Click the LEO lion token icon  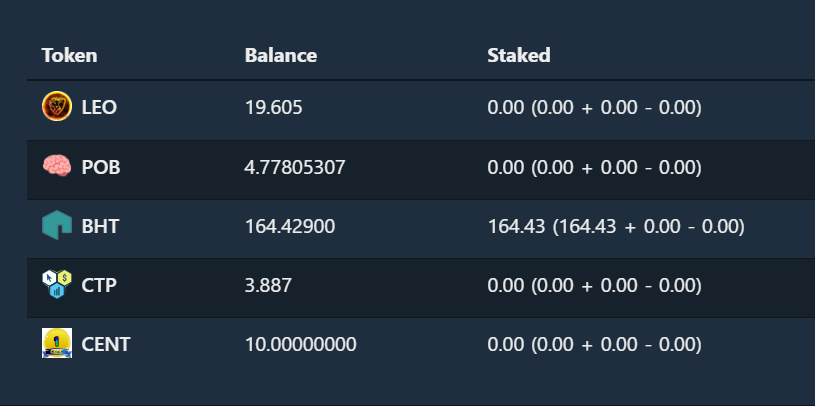pyautogui.click(x=57, y=106)
